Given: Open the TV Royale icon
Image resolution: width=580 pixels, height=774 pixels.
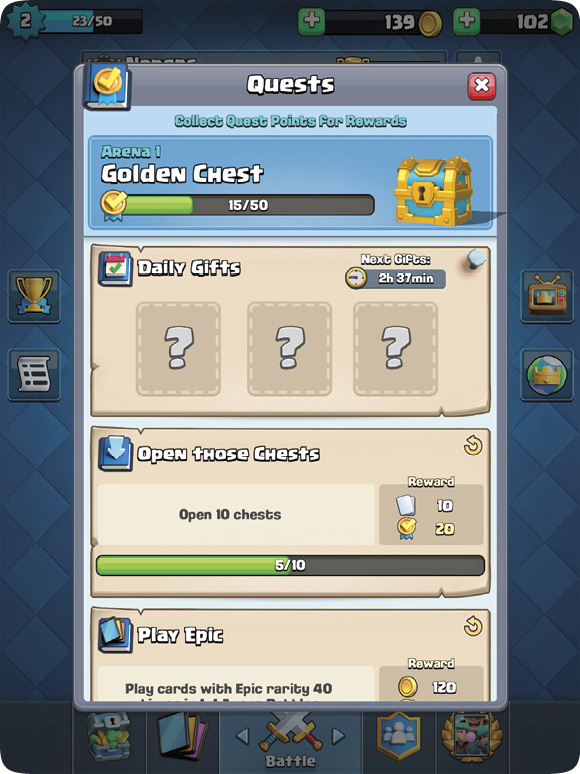Looking at the screenshot, I should click(547, 296).
